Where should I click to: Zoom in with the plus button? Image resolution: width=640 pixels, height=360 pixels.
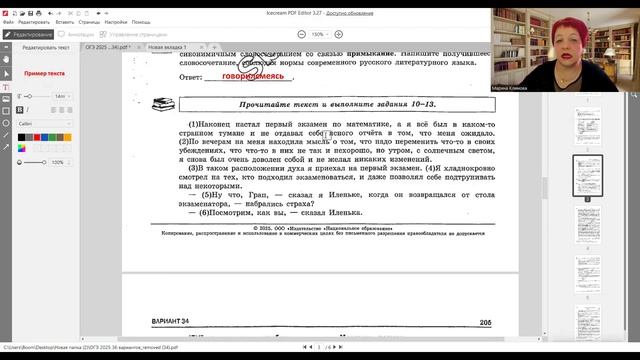point(338,34)
